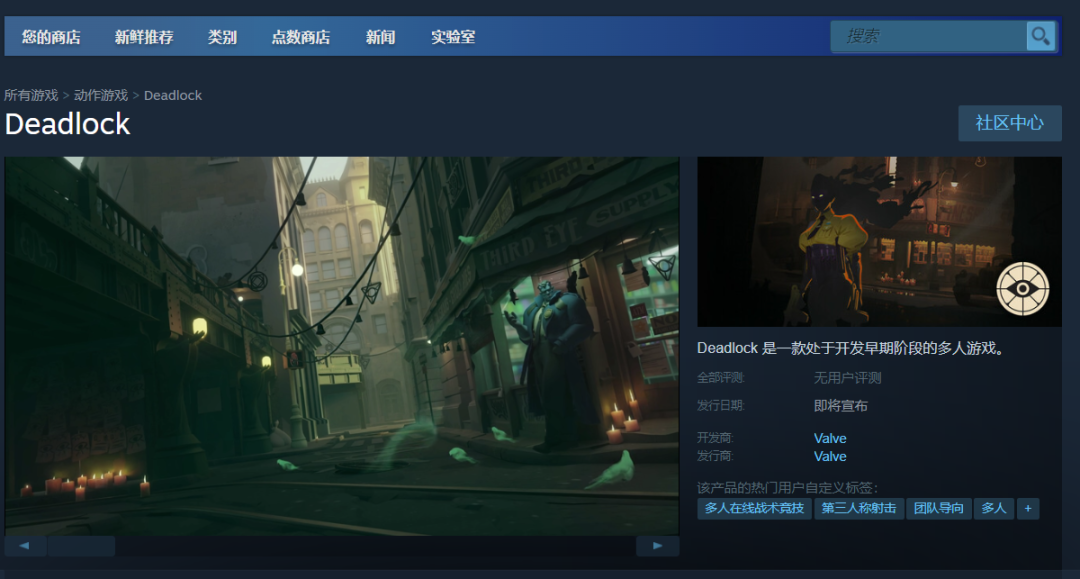Open 点数商店 tab

coord(301,37)
